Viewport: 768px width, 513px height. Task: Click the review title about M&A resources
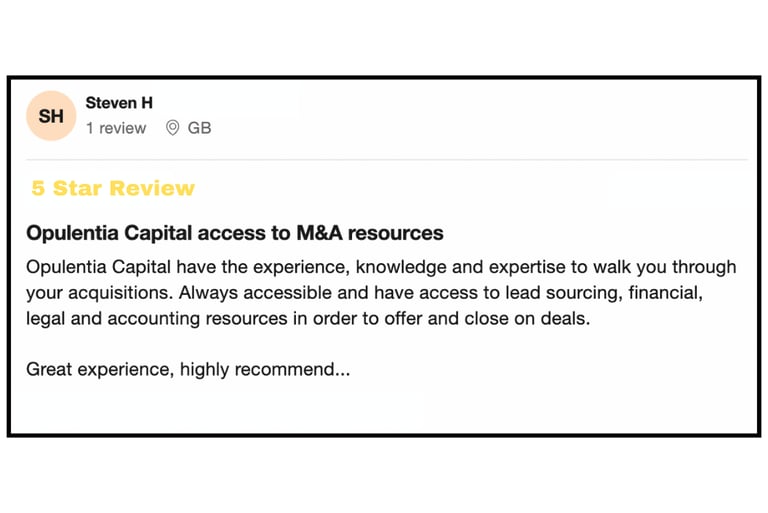point(235,233)
